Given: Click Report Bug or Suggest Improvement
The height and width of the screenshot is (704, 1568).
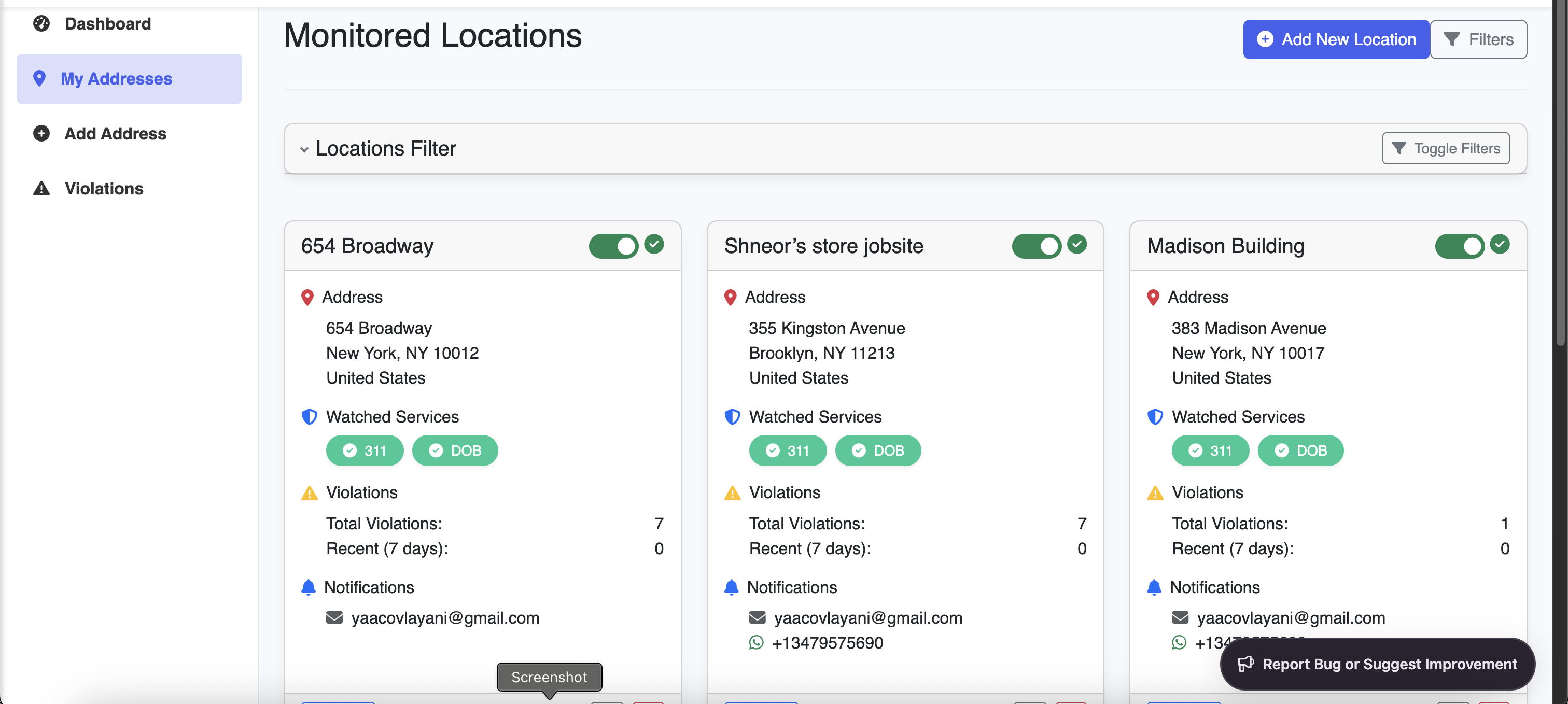Looking at the screenshot, I should [1378, 664].
